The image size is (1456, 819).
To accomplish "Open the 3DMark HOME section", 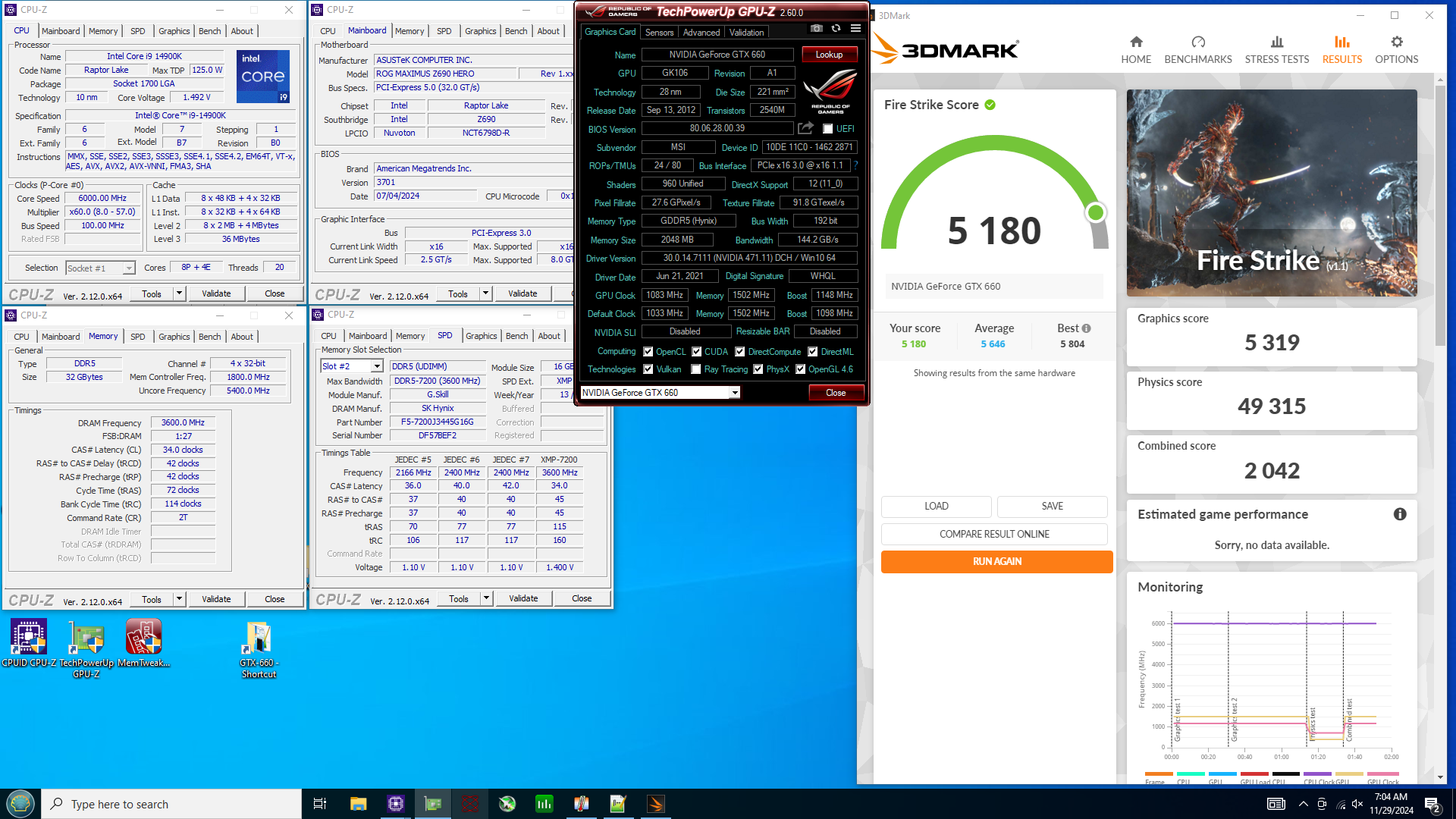I will pyautogui.click(x=1135, y=49).
